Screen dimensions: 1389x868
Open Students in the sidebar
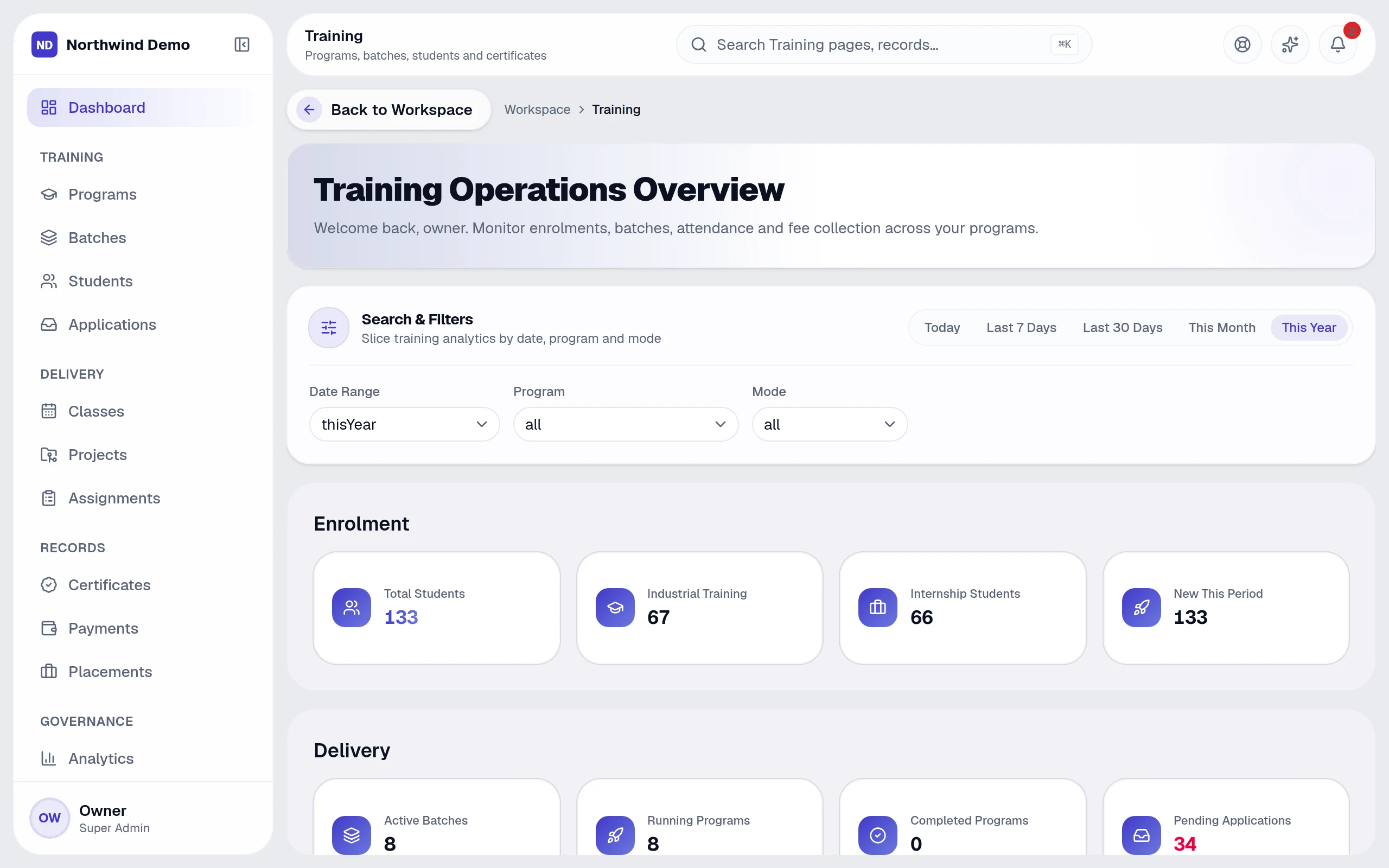coord(143,282)
